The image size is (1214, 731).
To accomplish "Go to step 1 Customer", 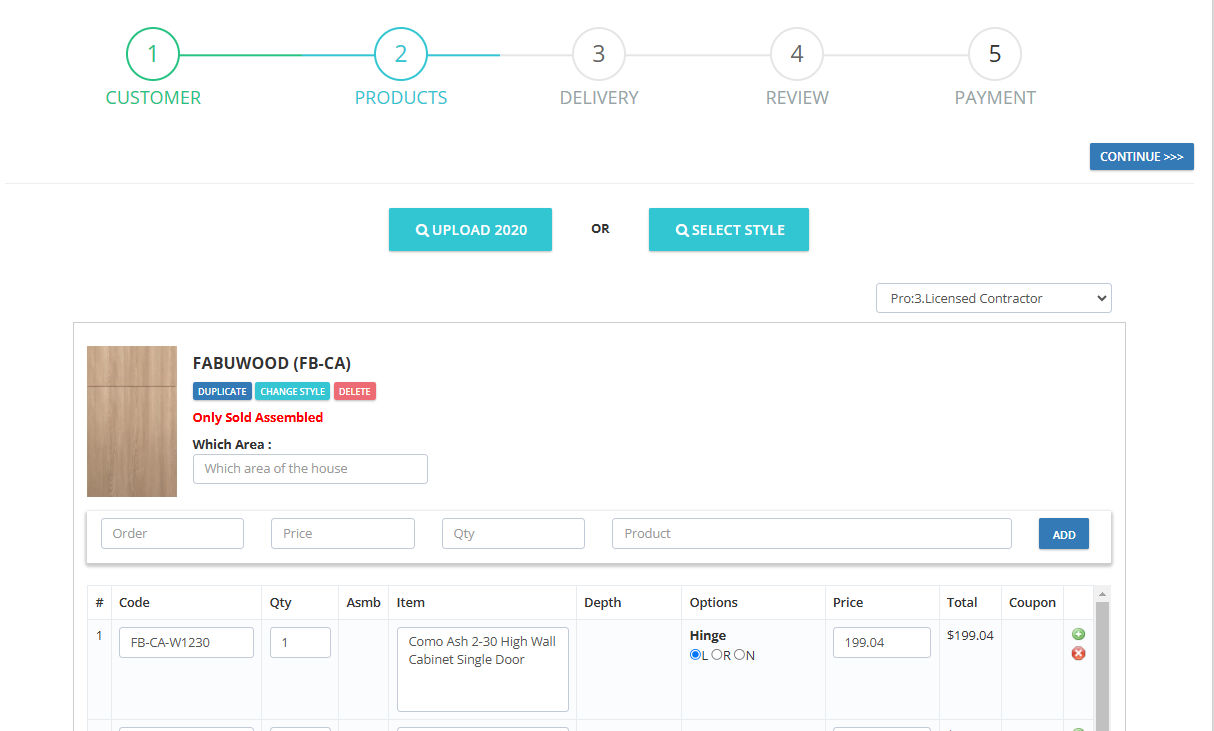I will click(153, 54).
